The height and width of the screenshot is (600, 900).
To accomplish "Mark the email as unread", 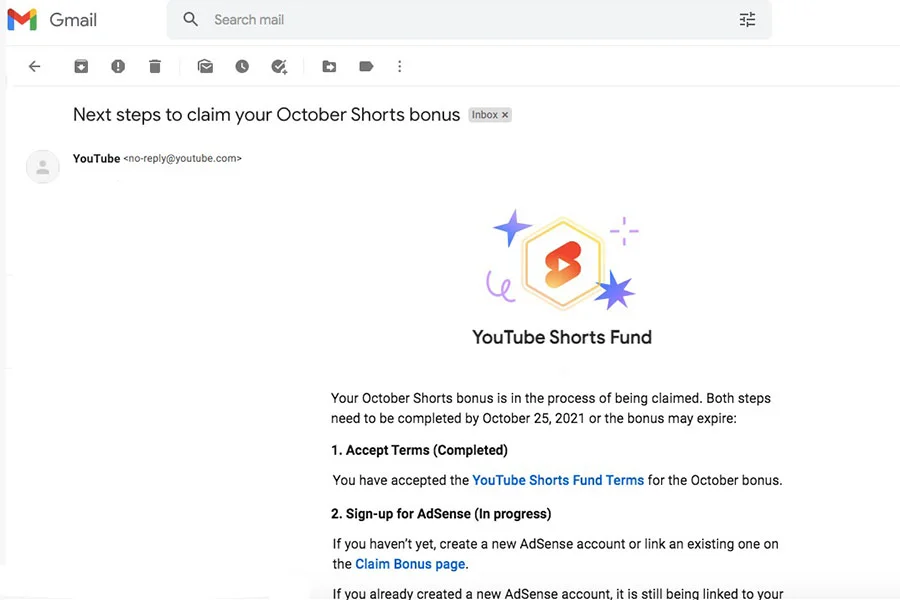I will click(x=205, y=67).
